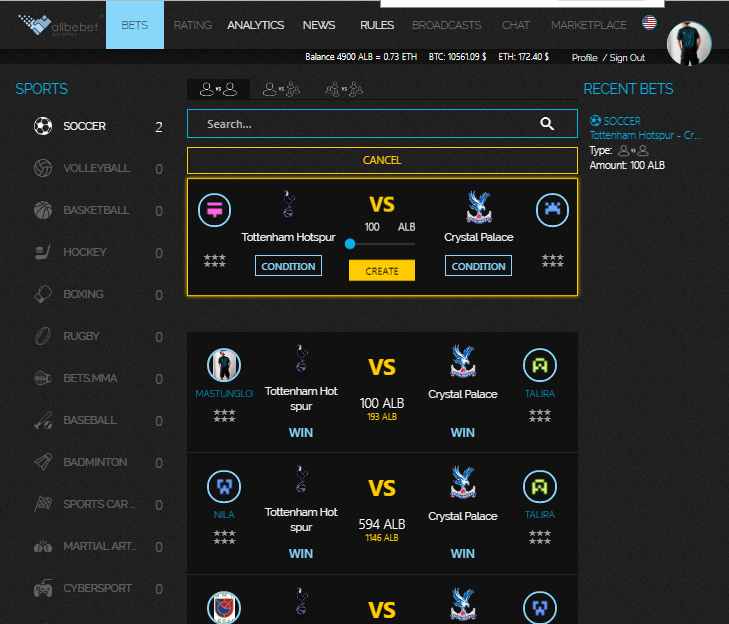Click 'Balance 4900 ALB = 0.73 ETH' text
The width and height of the screenshot is (729, 624).
click(361, 57)
